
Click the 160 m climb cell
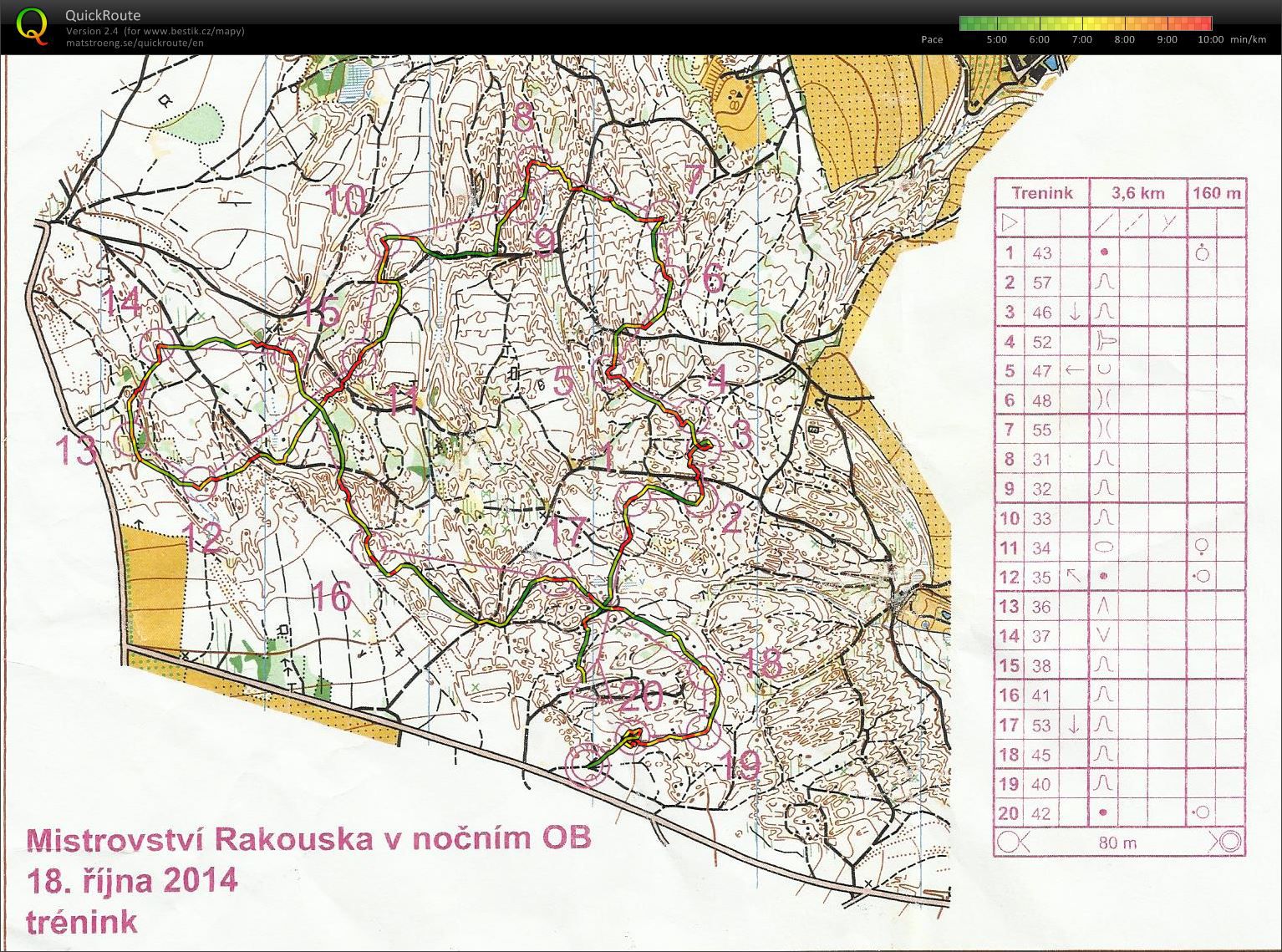(x=1218, y=192)
